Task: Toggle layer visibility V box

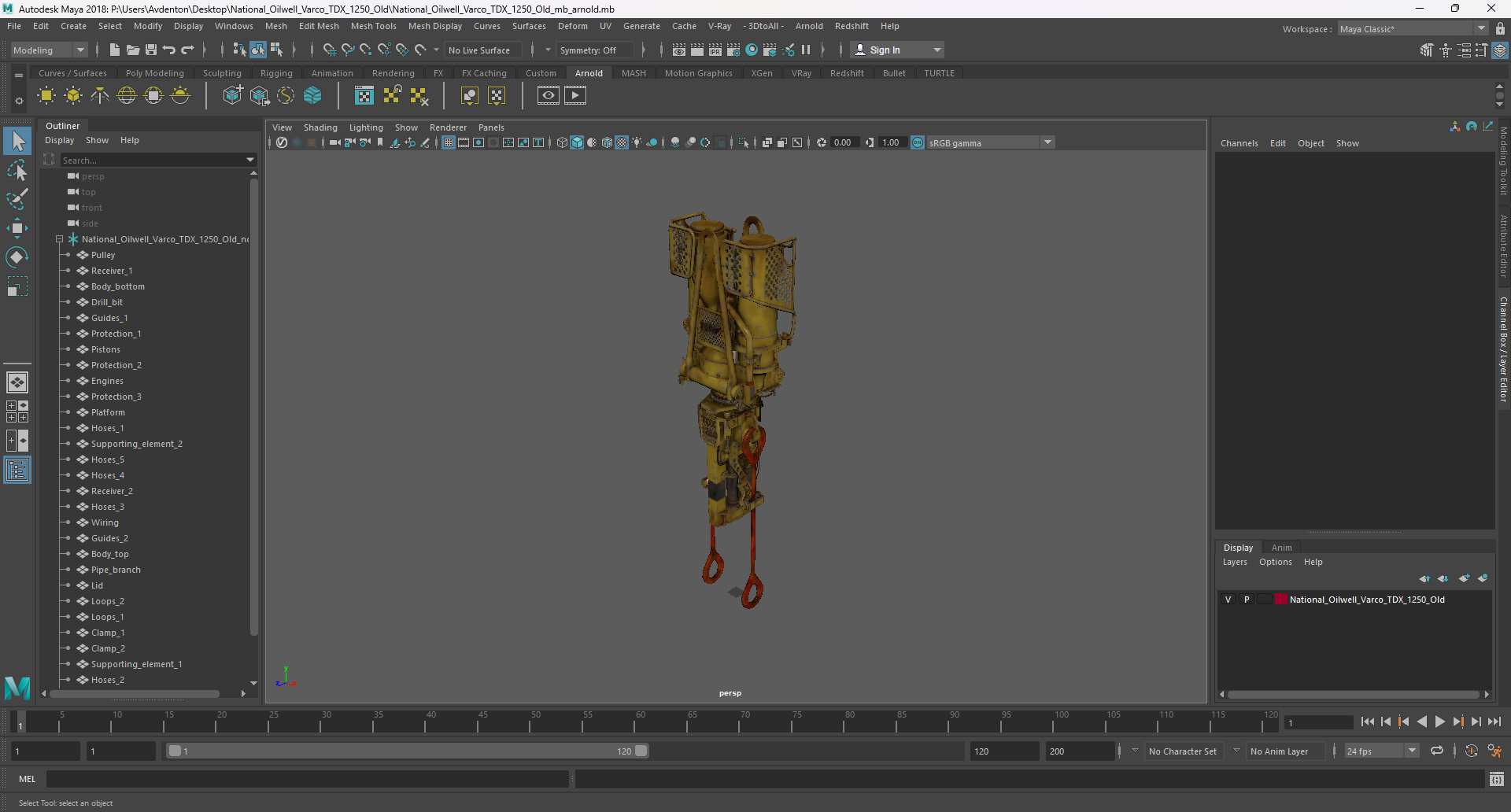Action: coord(1228,600)
